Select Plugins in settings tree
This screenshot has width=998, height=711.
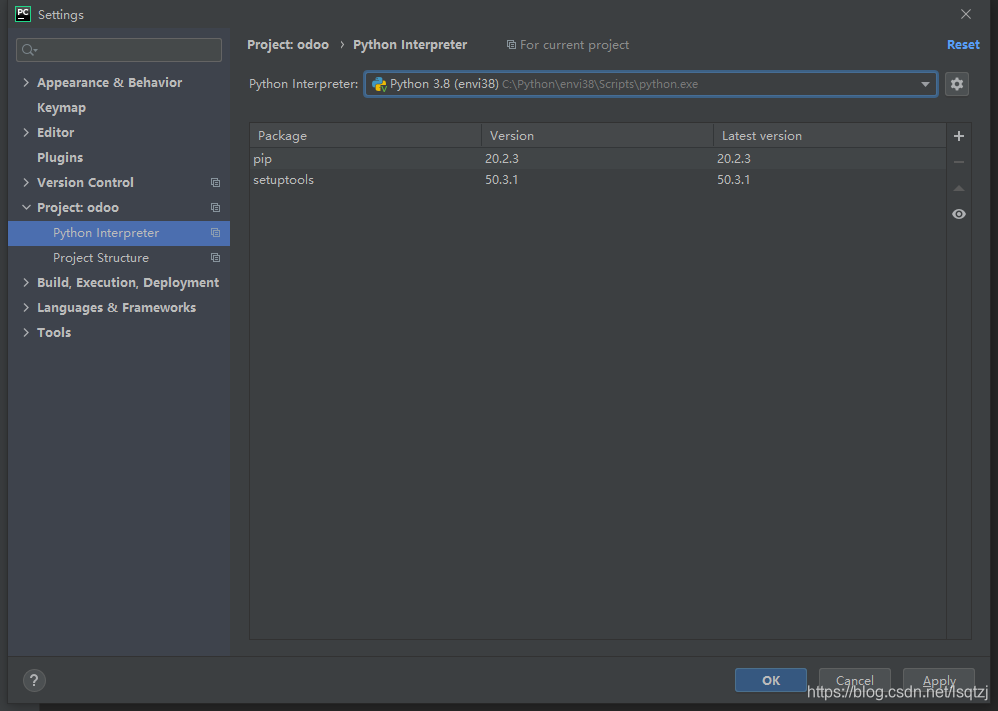click(60, 157)
